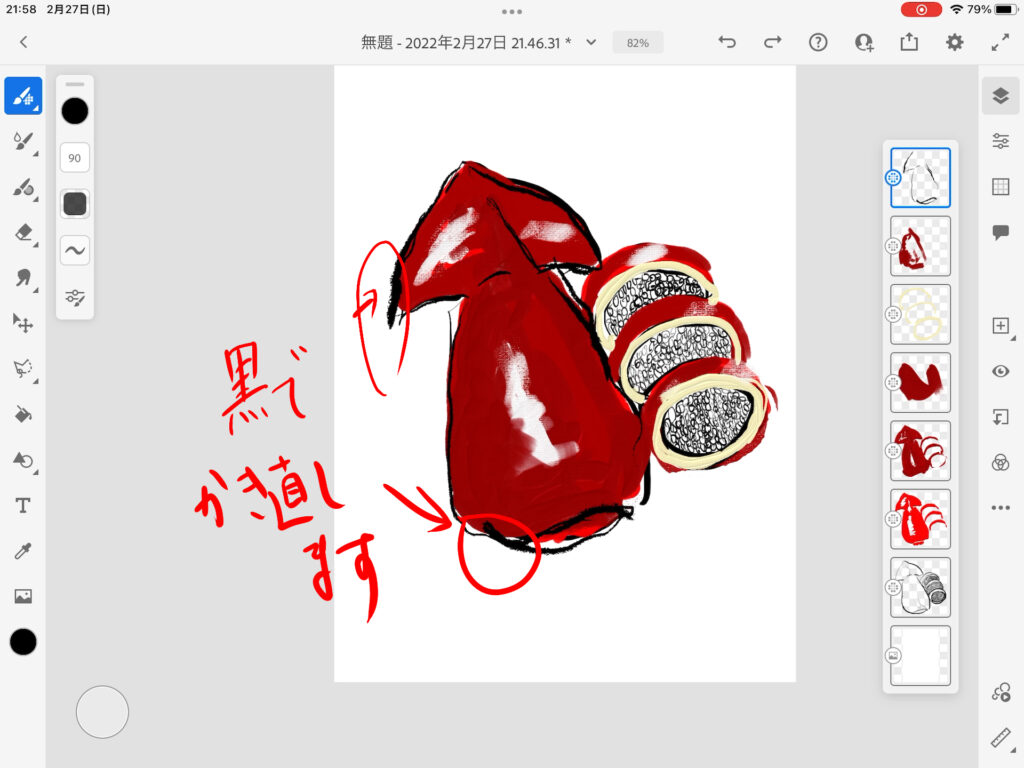1024x768 pixels.
Task: Go back using the left chevron
Action: pos(23,42)
